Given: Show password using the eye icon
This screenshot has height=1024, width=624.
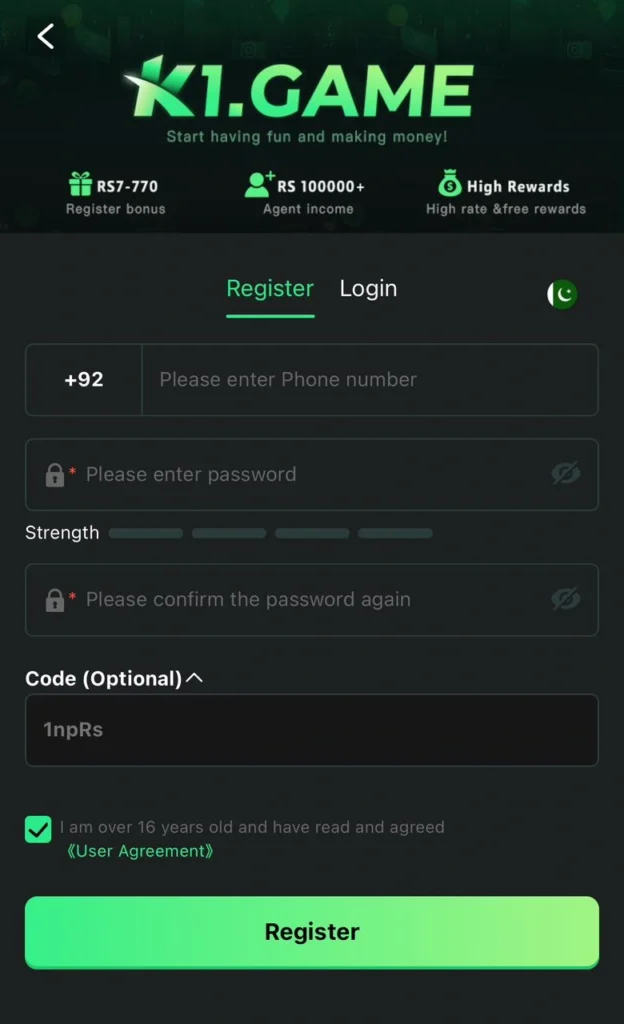Looking at the screenshot, I should coord(566,474).
